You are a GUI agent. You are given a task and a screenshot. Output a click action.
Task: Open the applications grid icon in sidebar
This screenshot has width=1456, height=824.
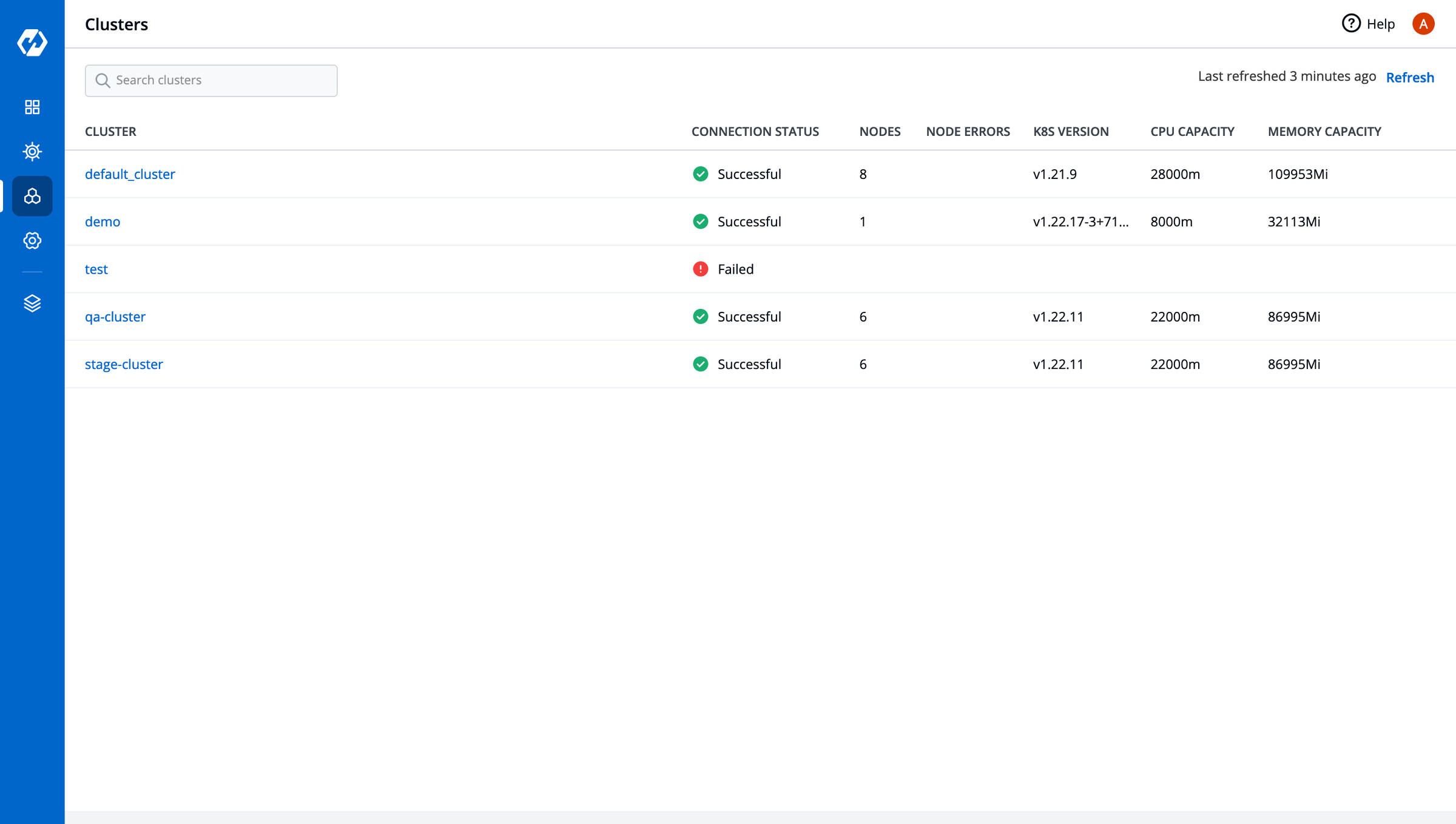(32, 107)
